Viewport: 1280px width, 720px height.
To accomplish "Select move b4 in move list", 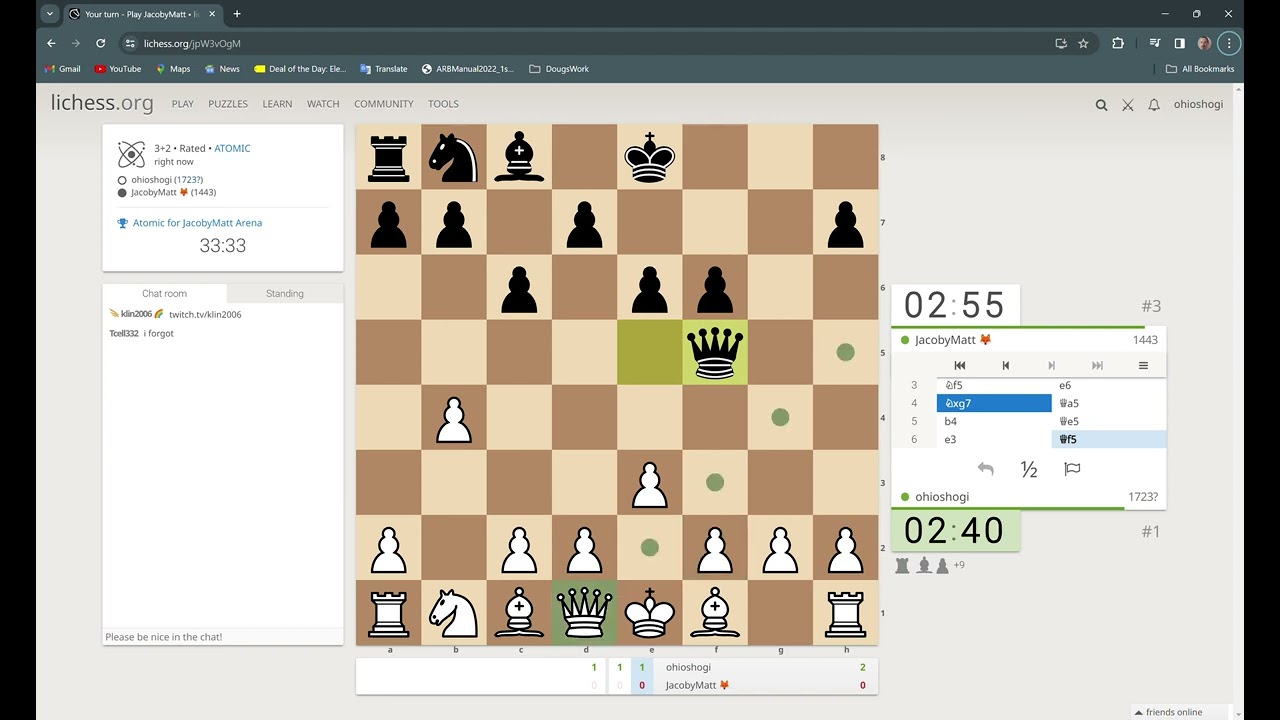I will (x=994, y=421).
